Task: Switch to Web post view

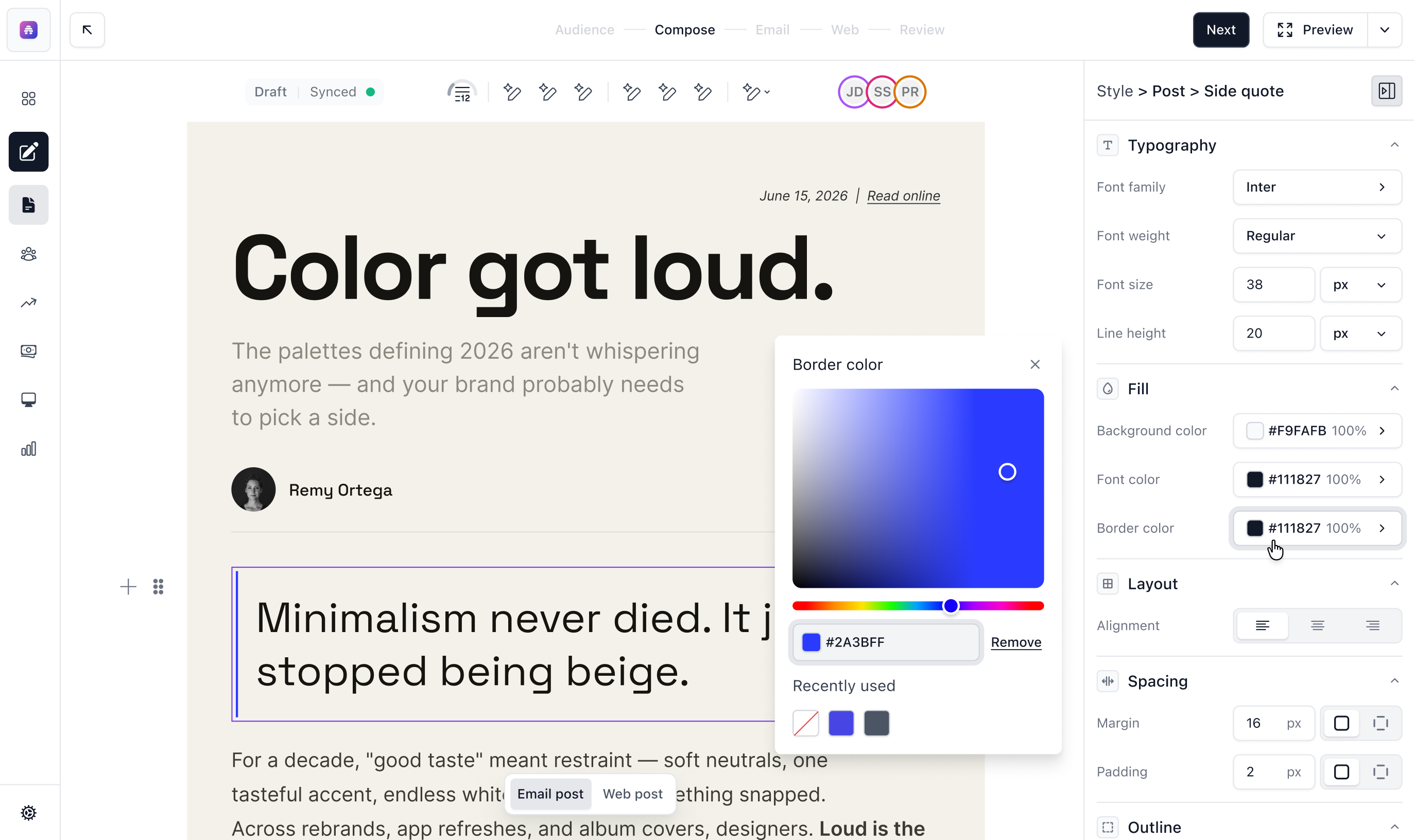Action: pos(632,794)
